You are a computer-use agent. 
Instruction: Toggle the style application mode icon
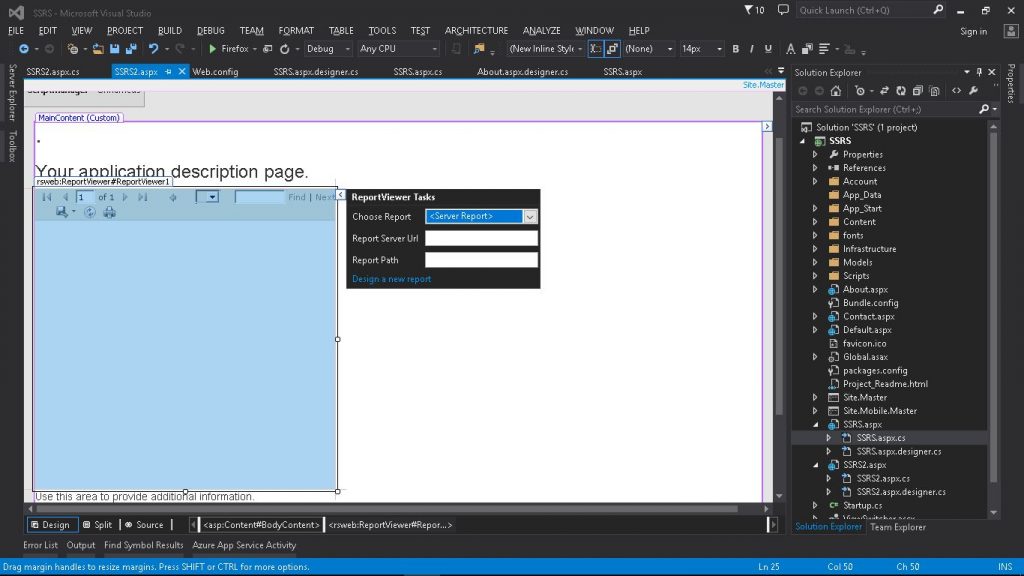[x=596, y=49]
